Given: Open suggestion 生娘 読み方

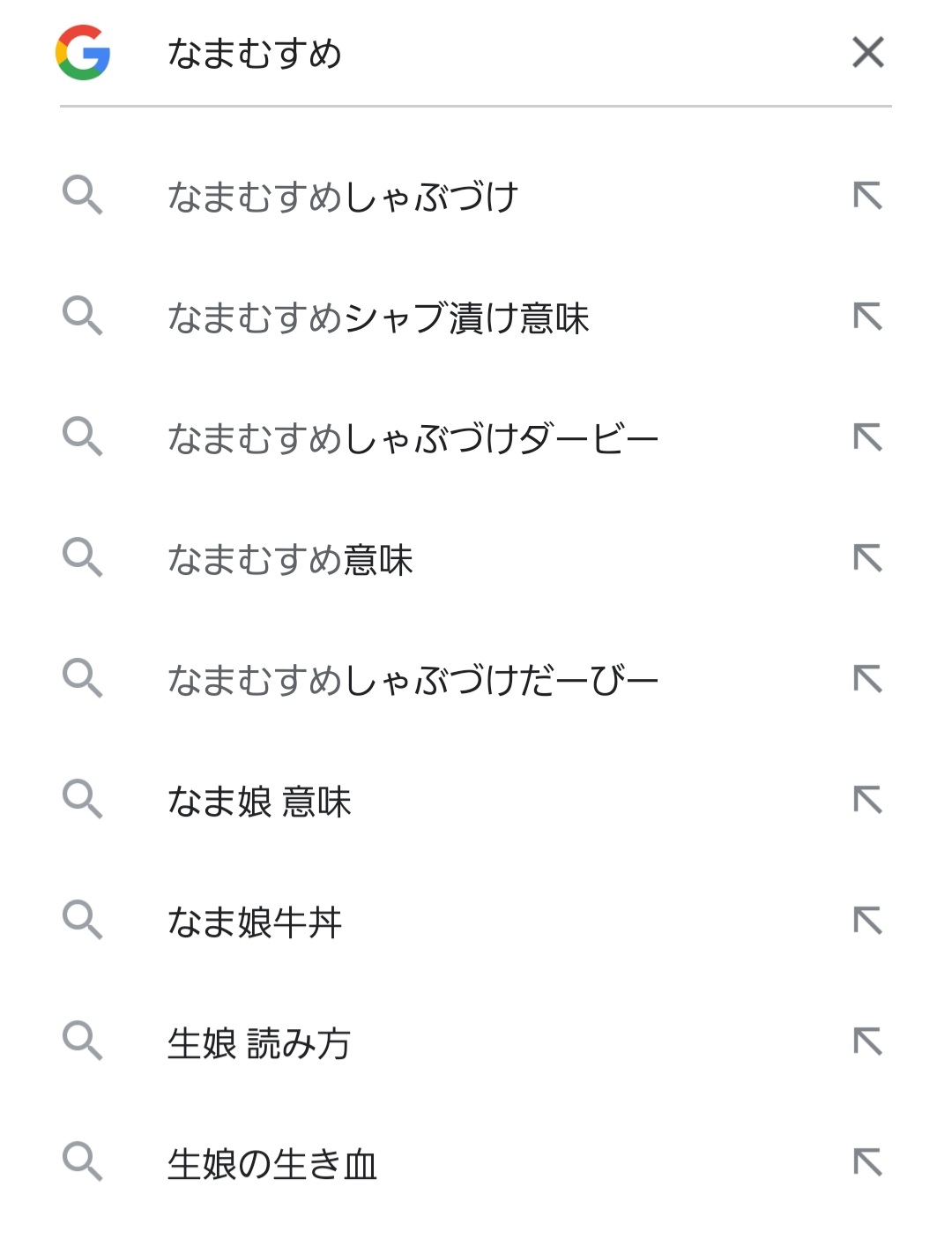Looking at the screenshot, I should (259, 1043).
